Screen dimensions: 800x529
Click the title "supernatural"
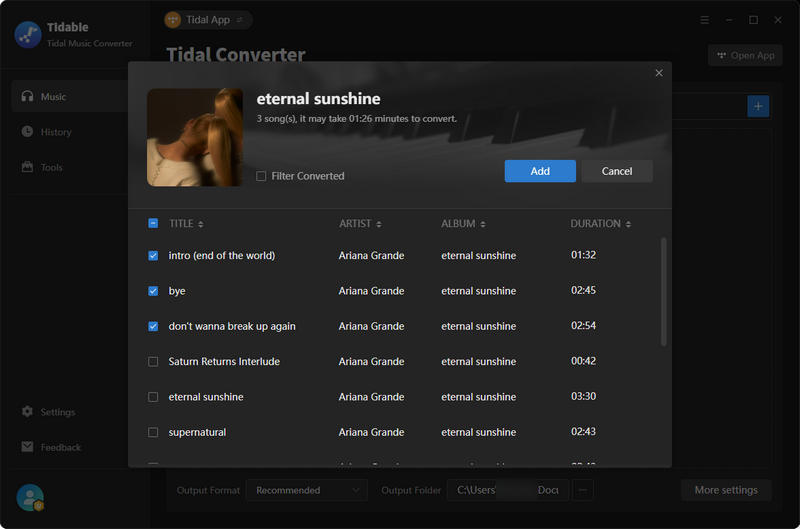(x=197, y=432)
